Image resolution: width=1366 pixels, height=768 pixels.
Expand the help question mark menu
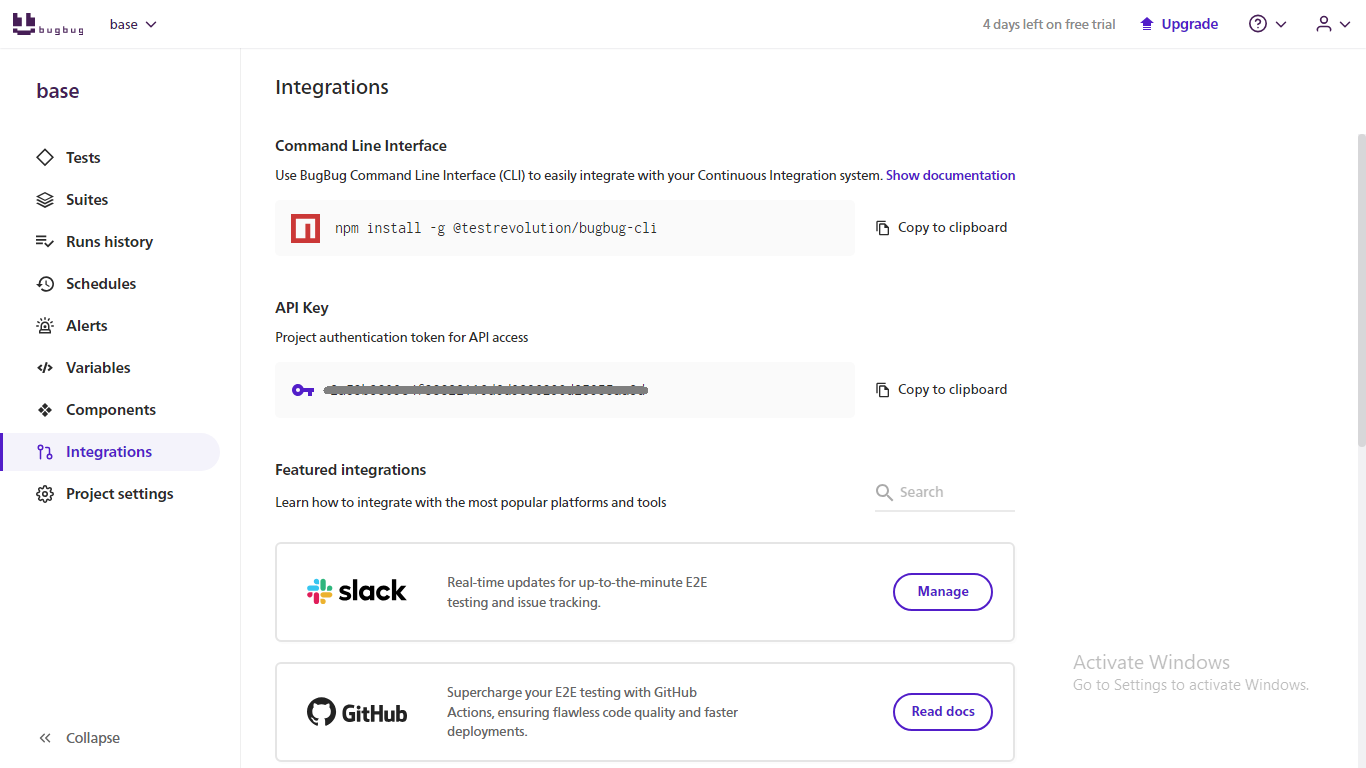(x=1267, y=24)
